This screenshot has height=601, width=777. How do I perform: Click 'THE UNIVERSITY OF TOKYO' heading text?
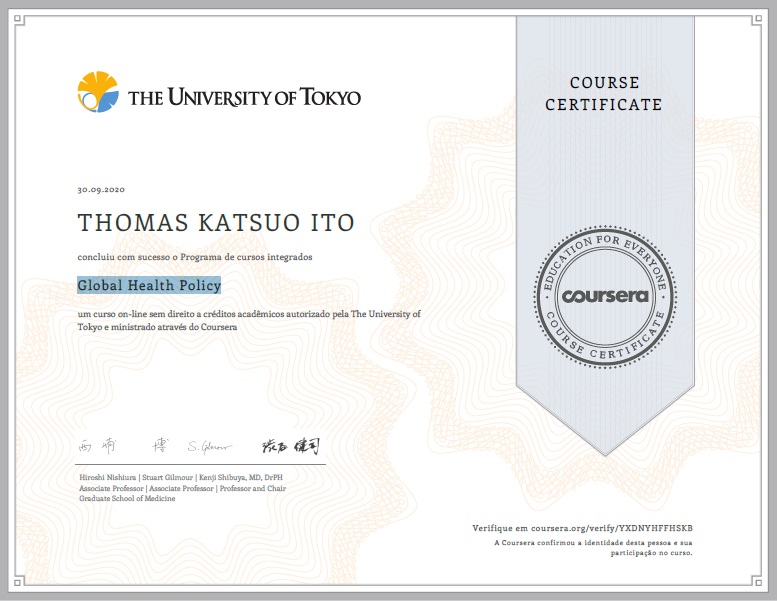click(244, 97)
